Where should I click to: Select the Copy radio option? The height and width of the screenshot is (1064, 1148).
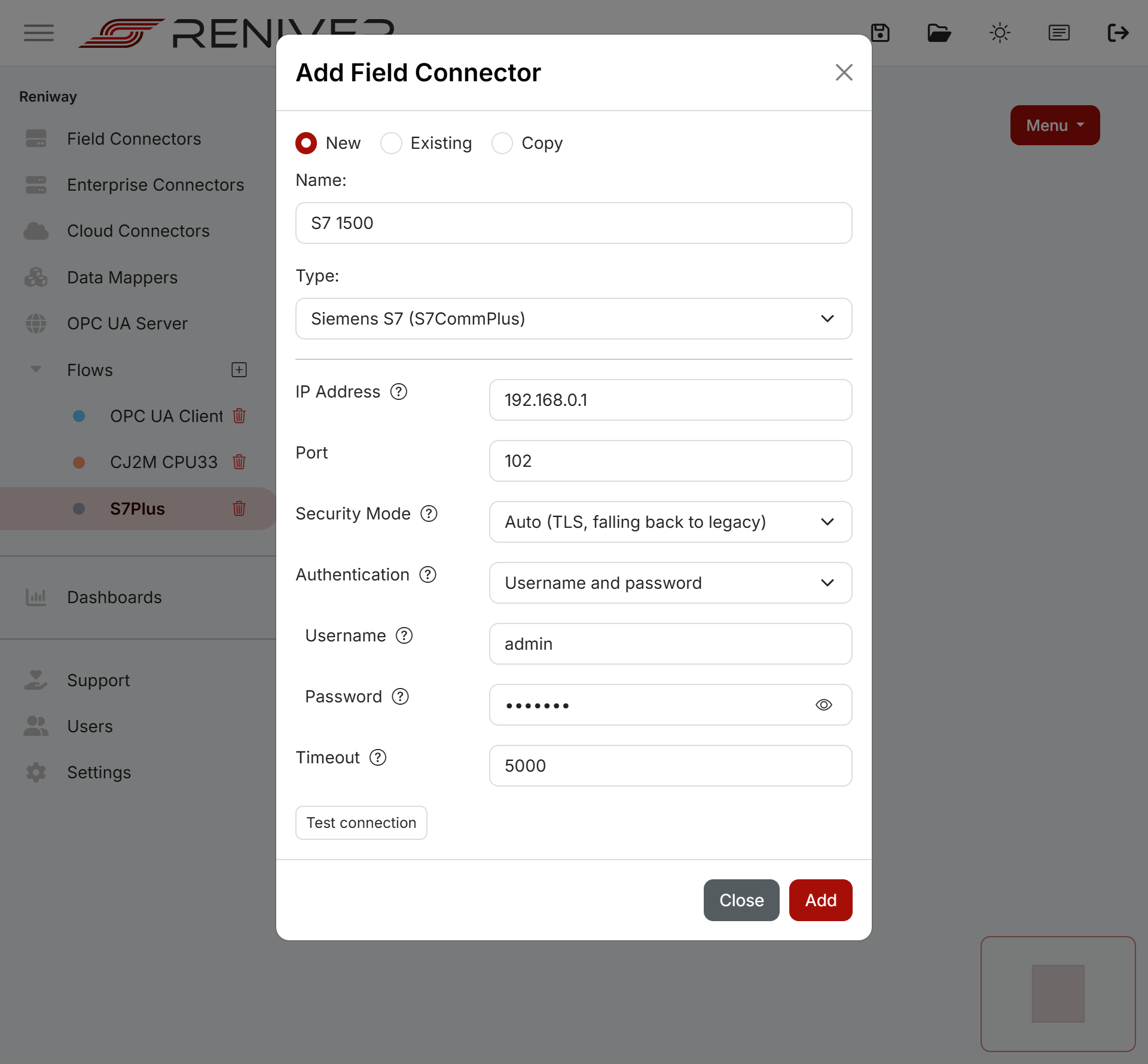[502, 143]
